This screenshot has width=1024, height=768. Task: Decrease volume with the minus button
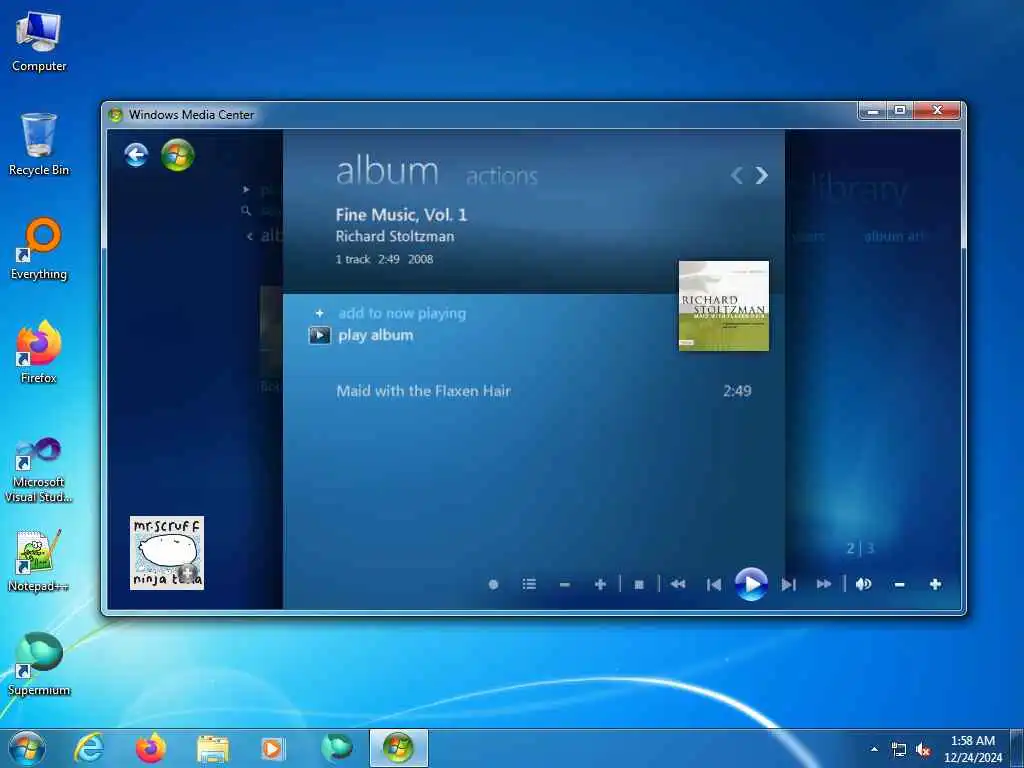(899, 584)
